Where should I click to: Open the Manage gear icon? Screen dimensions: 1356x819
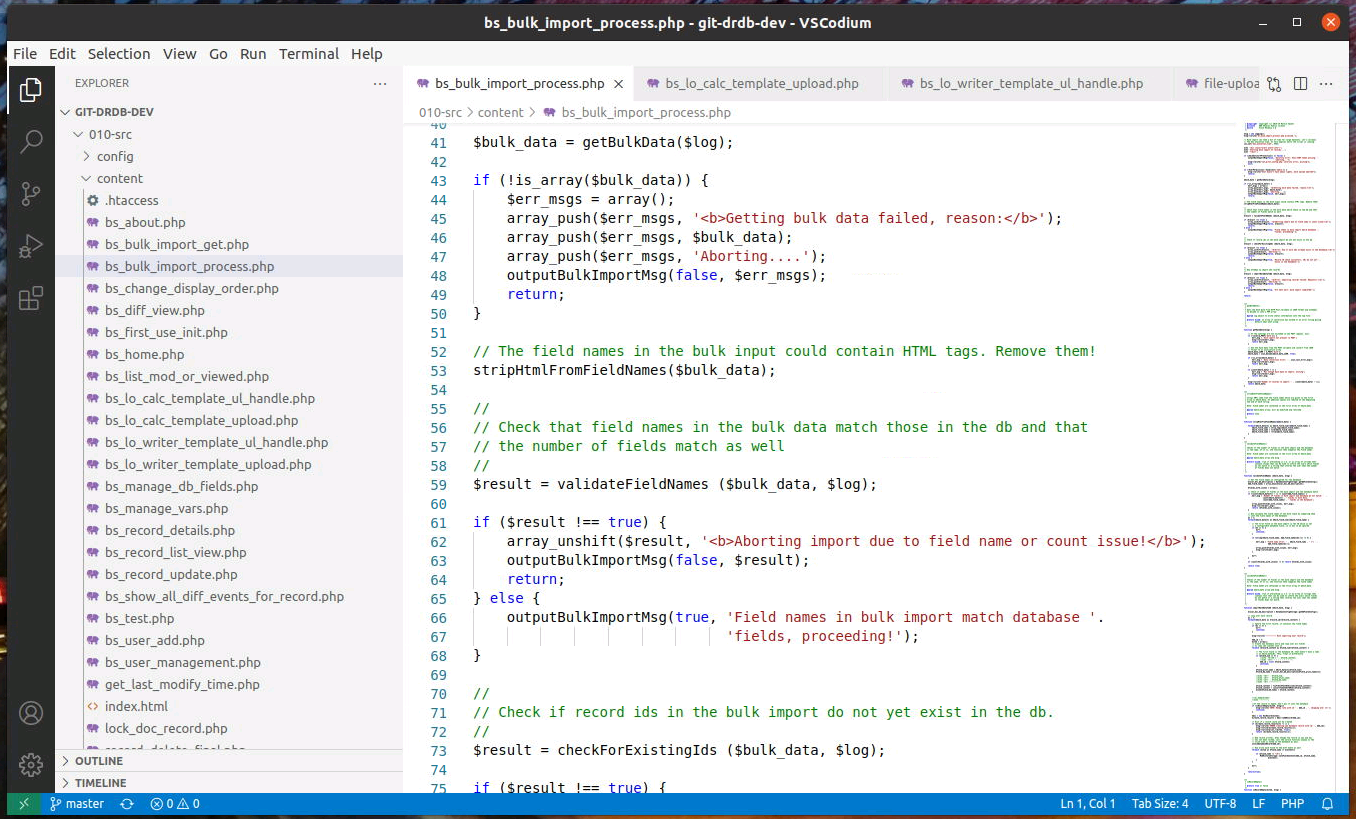click(x=31, y=765)
